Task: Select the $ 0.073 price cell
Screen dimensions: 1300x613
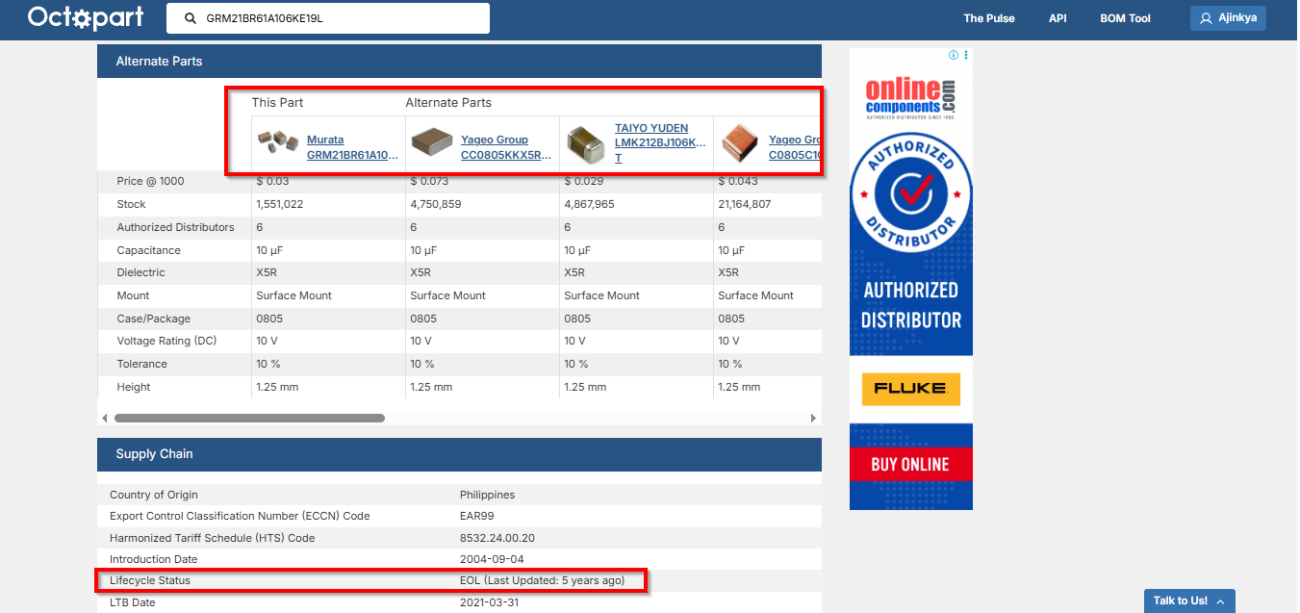Action: pos(430,181)
